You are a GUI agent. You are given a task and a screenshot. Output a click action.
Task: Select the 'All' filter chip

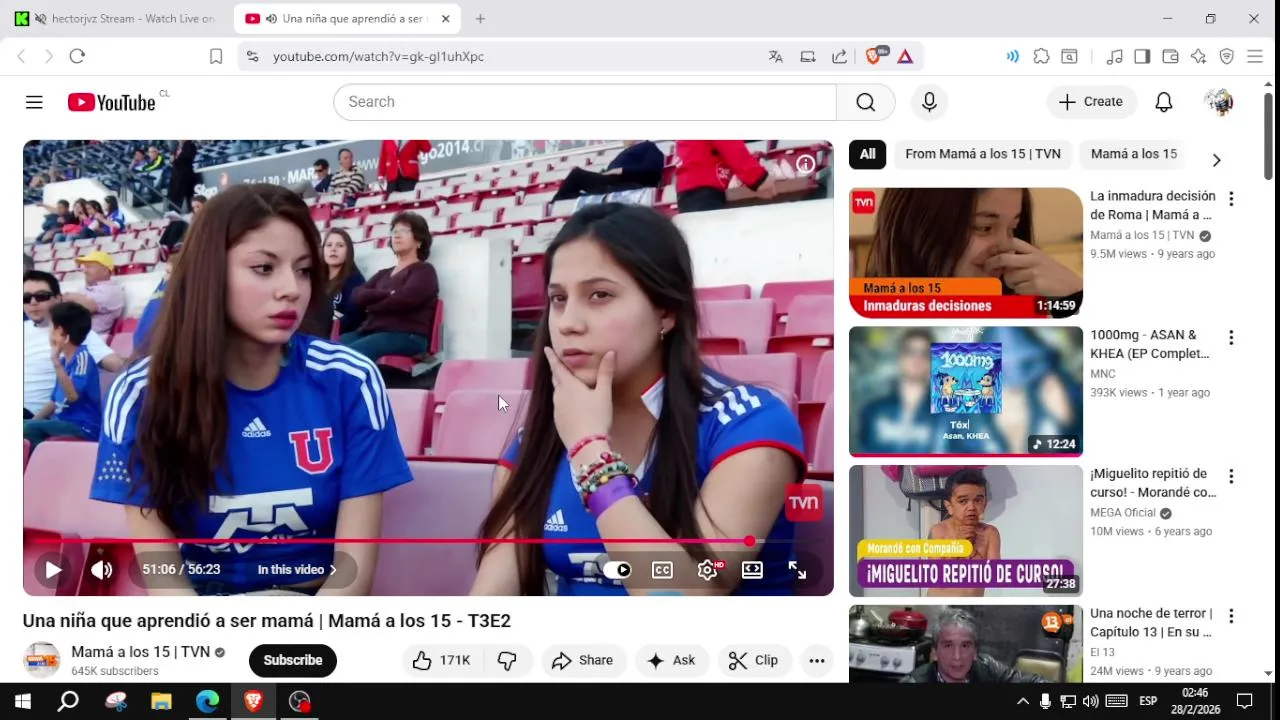click(867, 154)
